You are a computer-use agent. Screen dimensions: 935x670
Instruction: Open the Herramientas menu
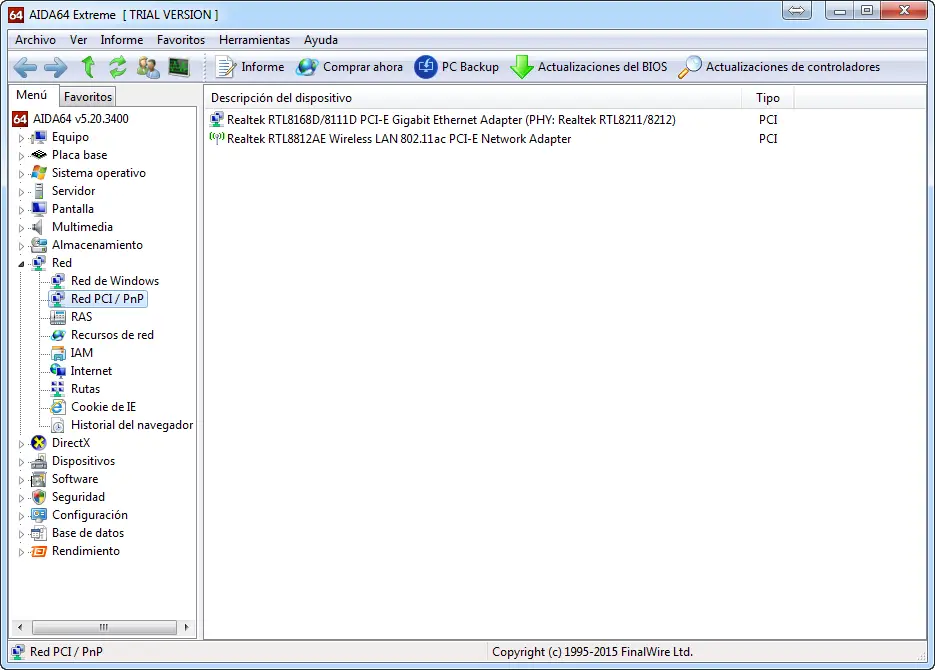click(x=254, y=40)
